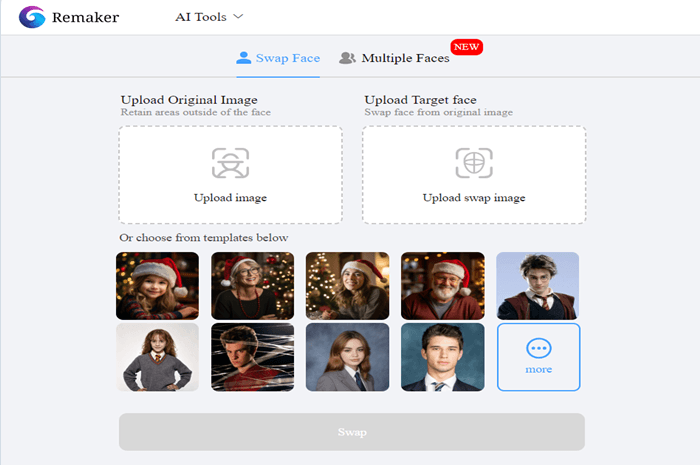700x465 pixels.
Task: Click the gray Swap button
Action: tap(352, 432)
